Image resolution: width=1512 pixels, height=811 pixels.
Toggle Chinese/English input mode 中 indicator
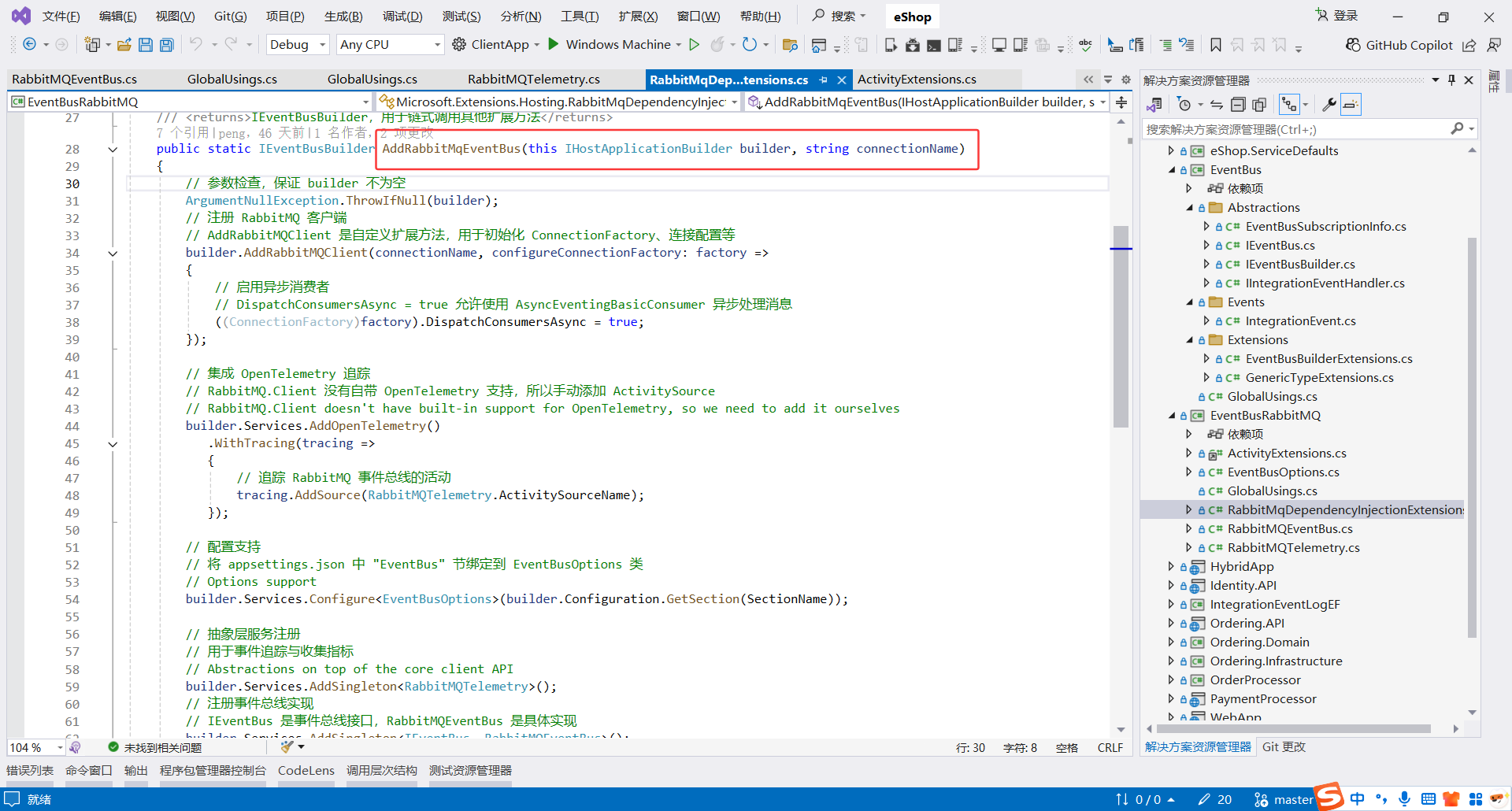click(1358, 798)
